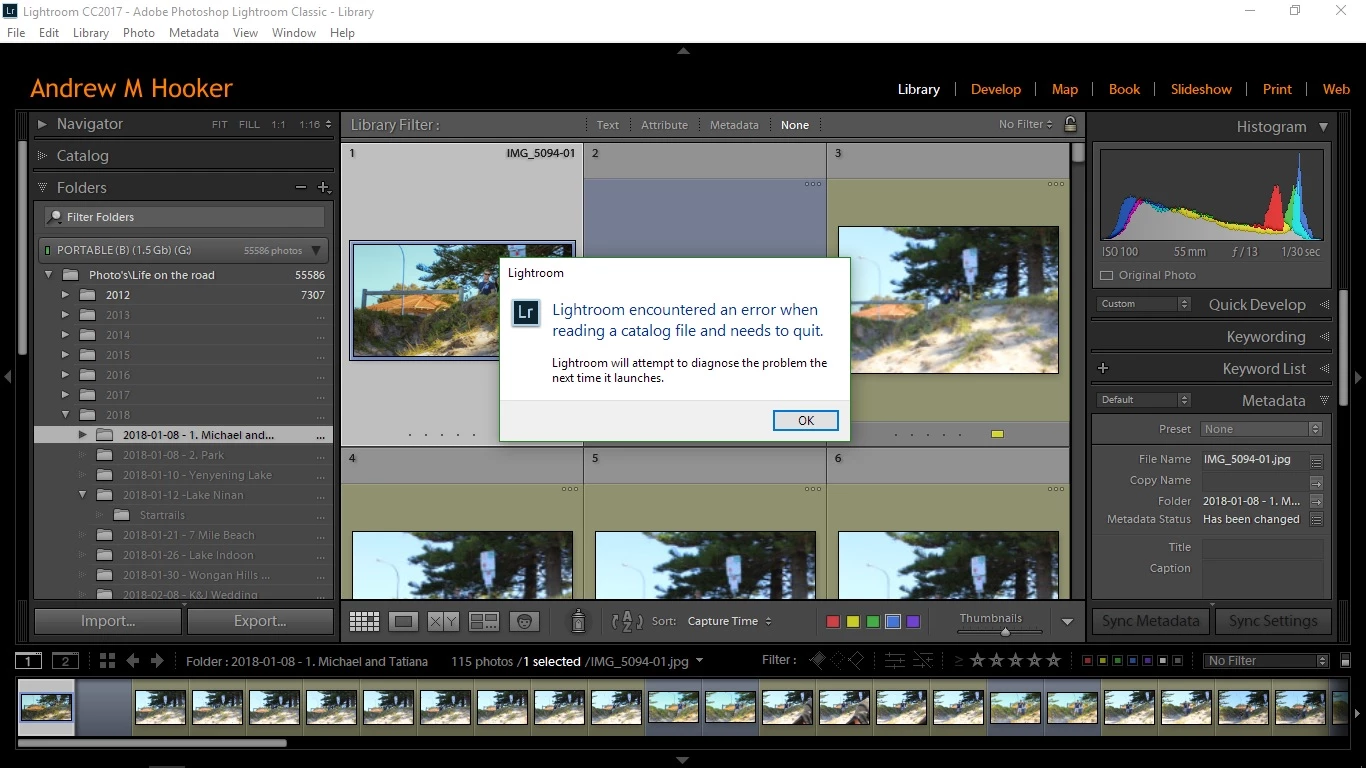The width and height of the screenshot is (1366, 768).
Task: Enable Attribute filter in Library Filter bar
Action: (x=664, y=125)
